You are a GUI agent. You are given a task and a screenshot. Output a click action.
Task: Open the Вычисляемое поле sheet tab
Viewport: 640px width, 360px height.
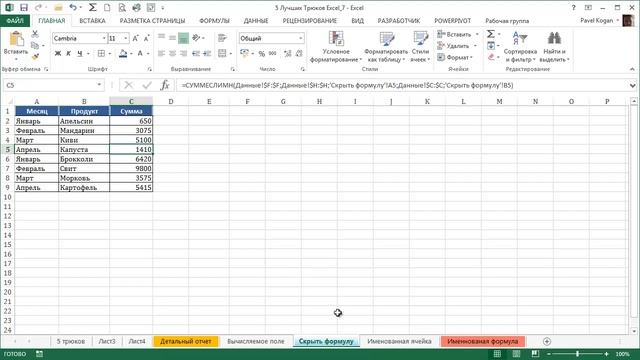click(x=256, y=341)
